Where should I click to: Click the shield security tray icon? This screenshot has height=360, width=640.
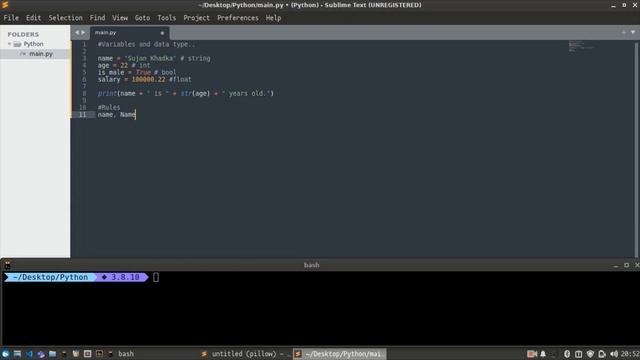590,354
